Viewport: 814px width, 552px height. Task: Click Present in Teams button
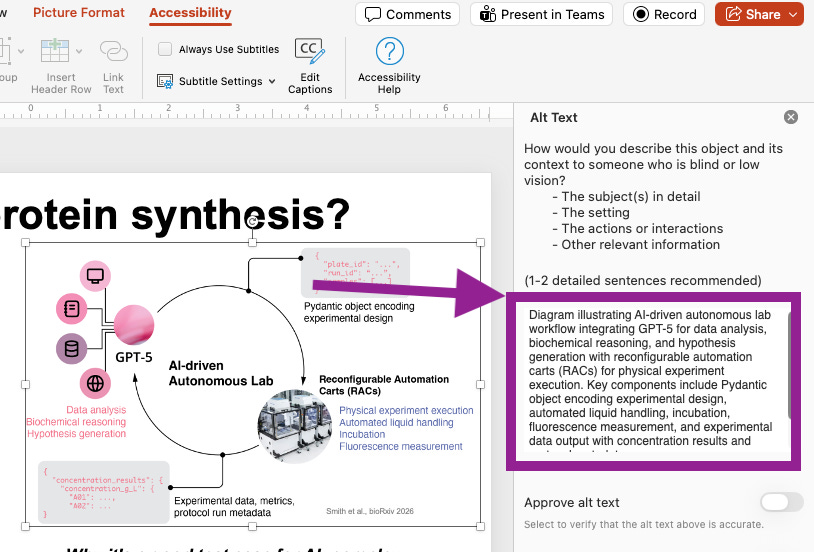click(x=541, y=14)
